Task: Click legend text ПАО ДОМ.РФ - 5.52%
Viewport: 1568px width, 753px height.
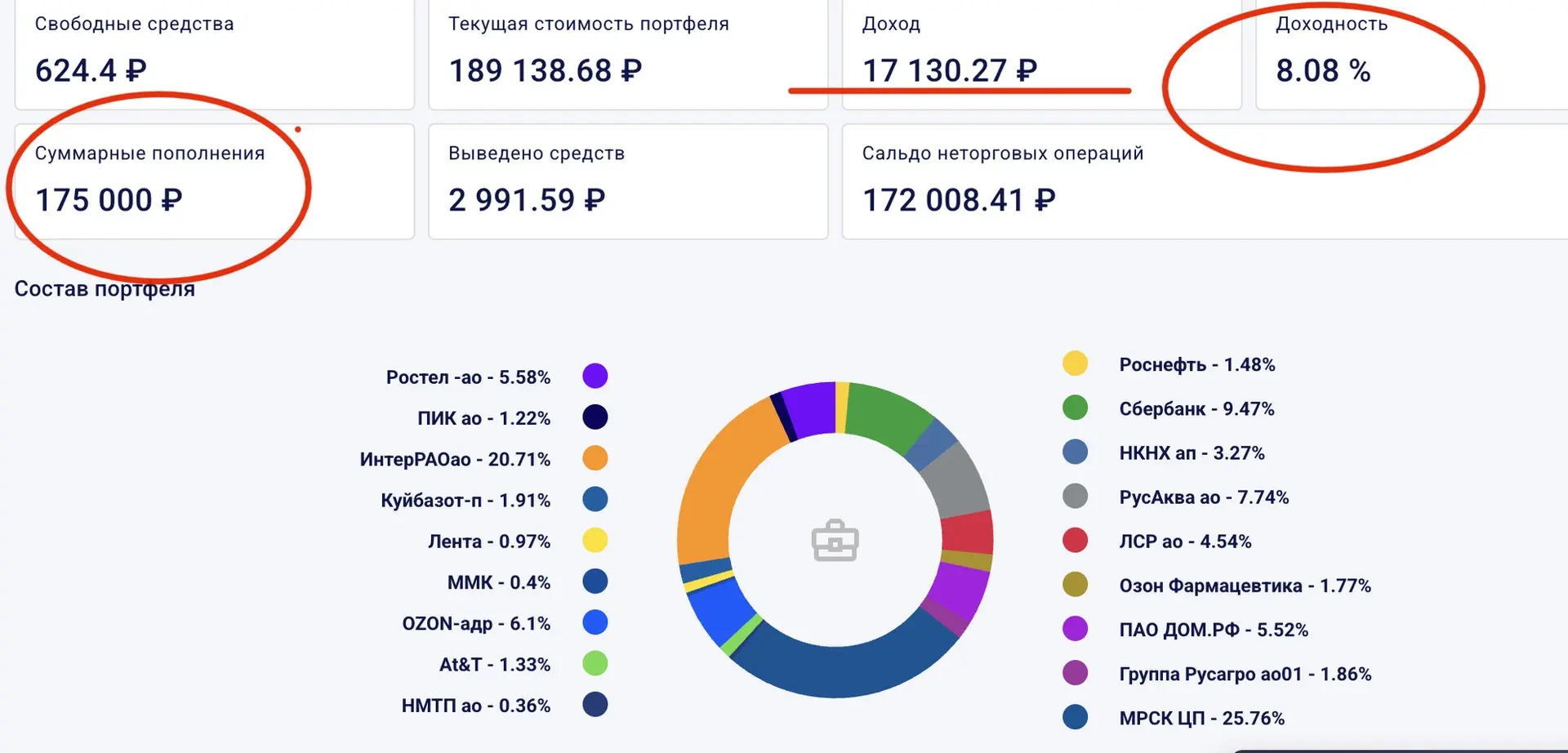Action: pos(1214,630)
